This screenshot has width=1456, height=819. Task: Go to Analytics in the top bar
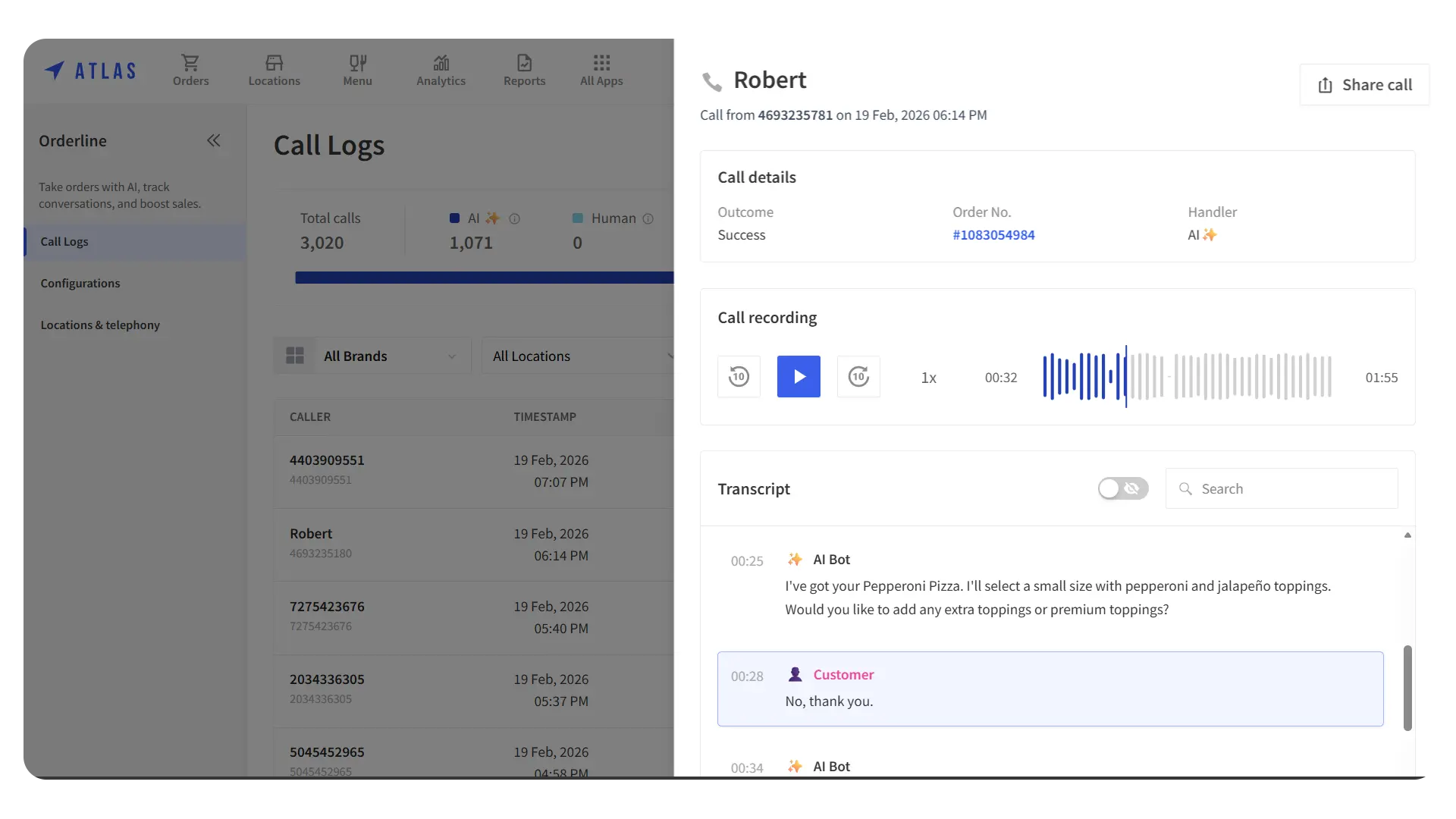pos(441,70)
